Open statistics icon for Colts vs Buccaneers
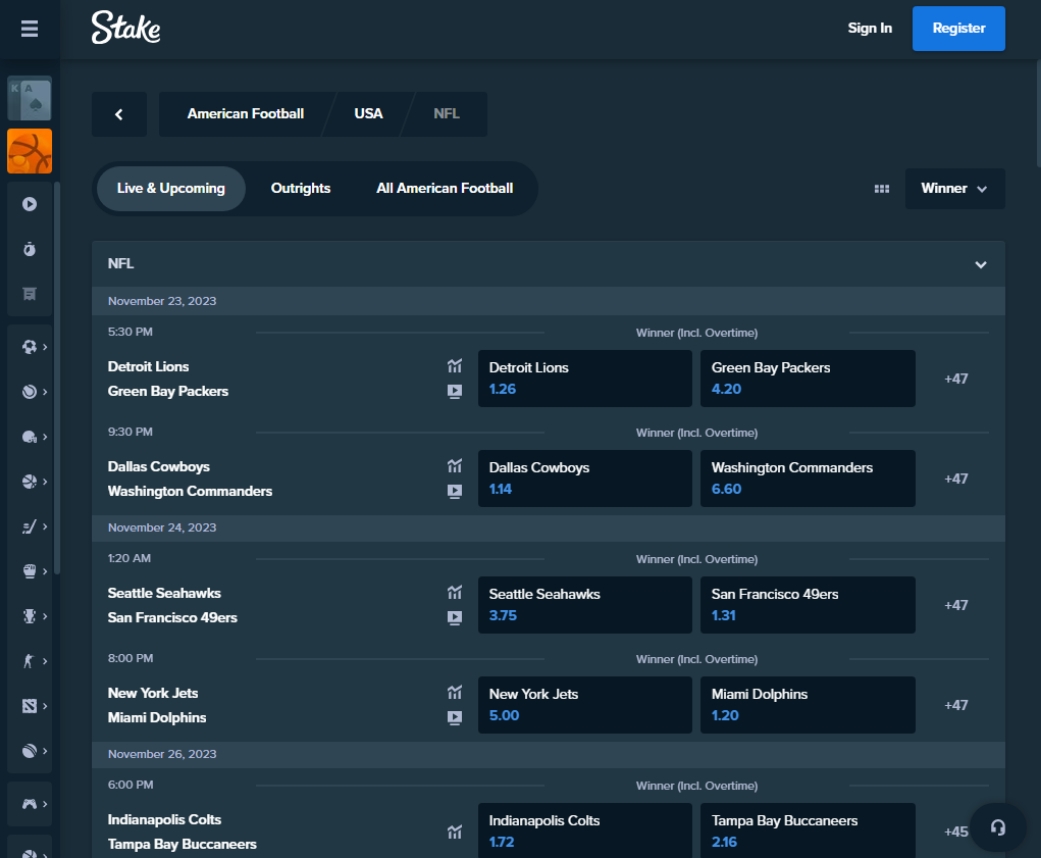This screenshot has width=1041, height=858. point(454,831)
